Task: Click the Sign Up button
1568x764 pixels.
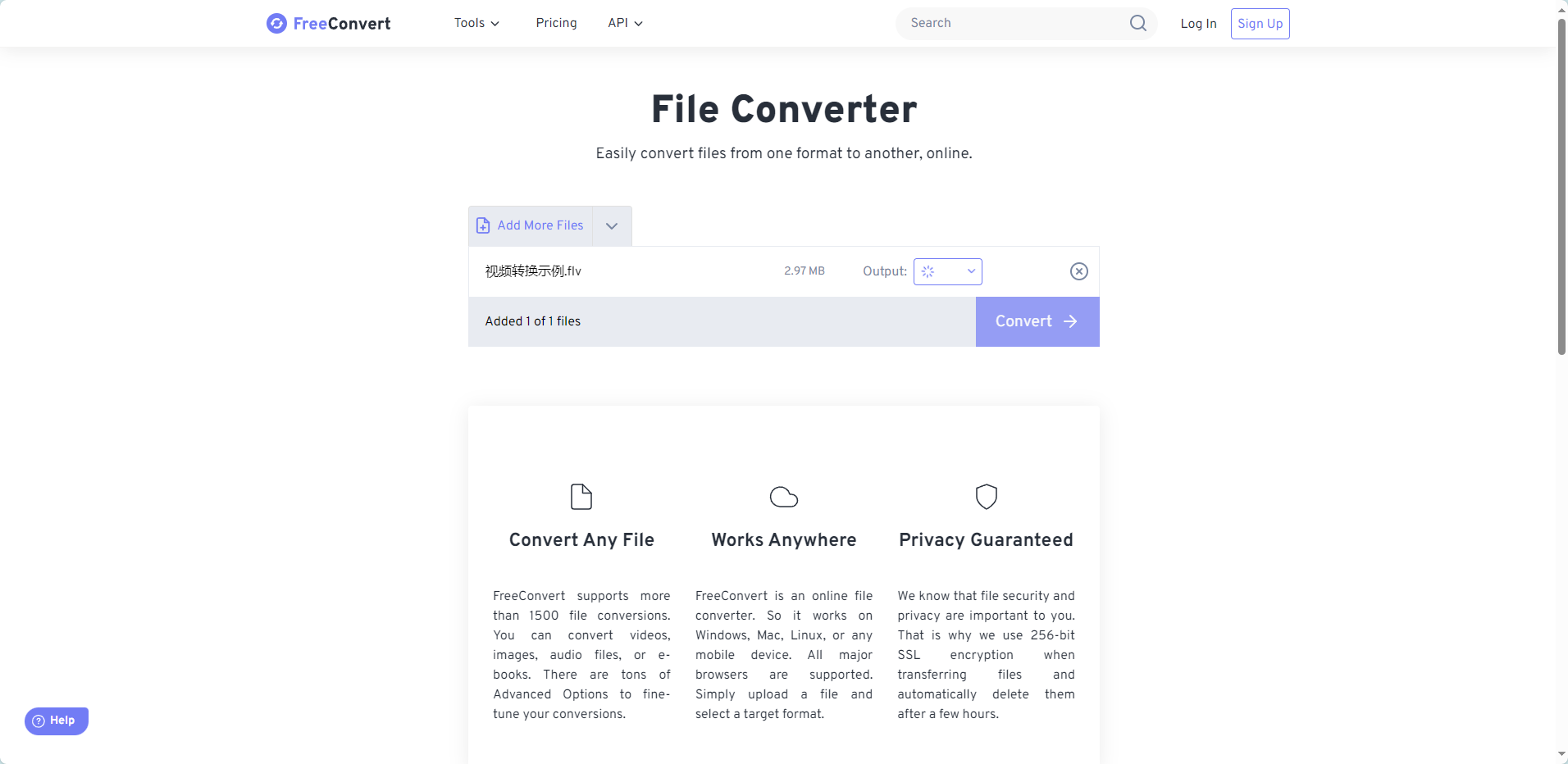Action: pos(1260,24)
